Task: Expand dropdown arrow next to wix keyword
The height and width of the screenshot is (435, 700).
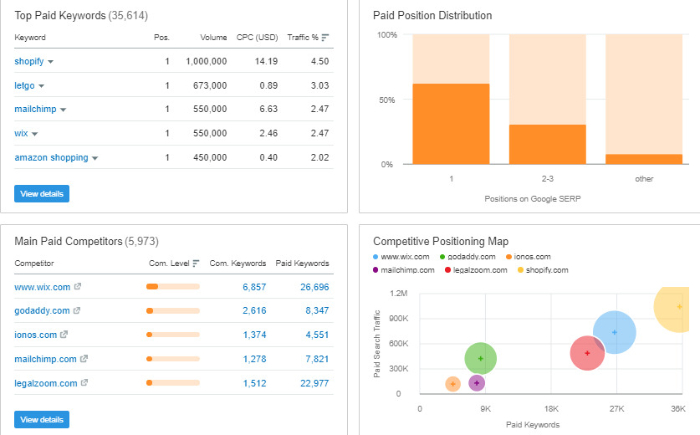Action: [x=35, y=134]
